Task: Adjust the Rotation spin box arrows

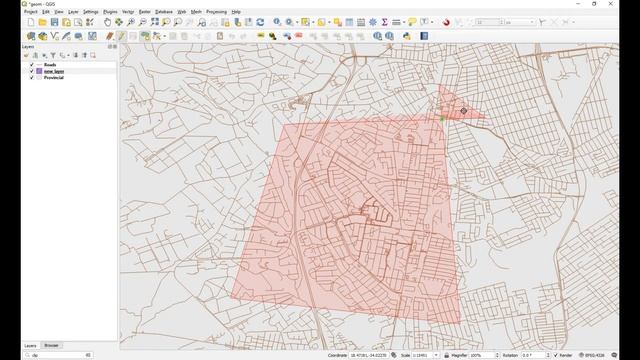Action: point(548,355)
